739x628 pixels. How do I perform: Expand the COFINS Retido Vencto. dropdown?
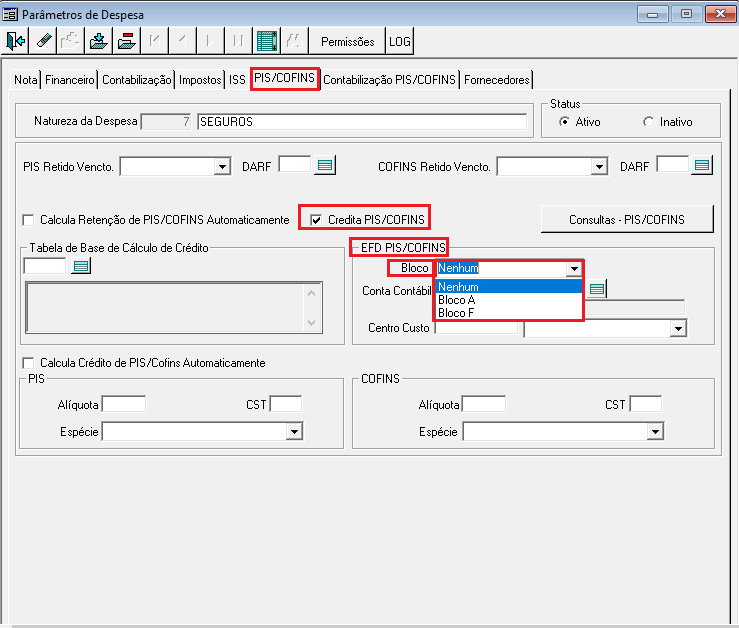click(599, 166)
